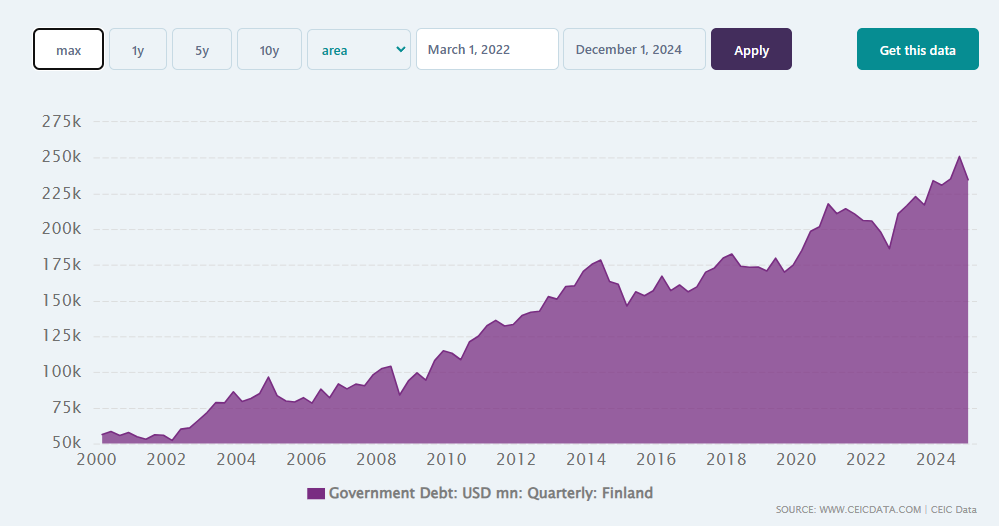Click the 2020 label on the x-axis

(x=797, y=460)
